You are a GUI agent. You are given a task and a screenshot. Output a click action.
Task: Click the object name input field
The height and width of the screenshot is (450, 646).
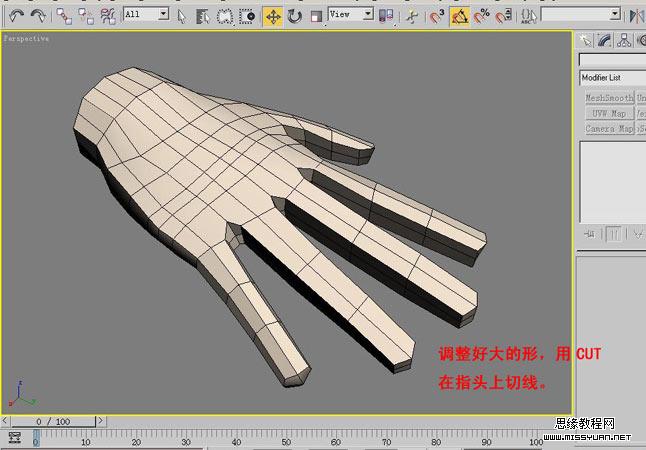613,60
